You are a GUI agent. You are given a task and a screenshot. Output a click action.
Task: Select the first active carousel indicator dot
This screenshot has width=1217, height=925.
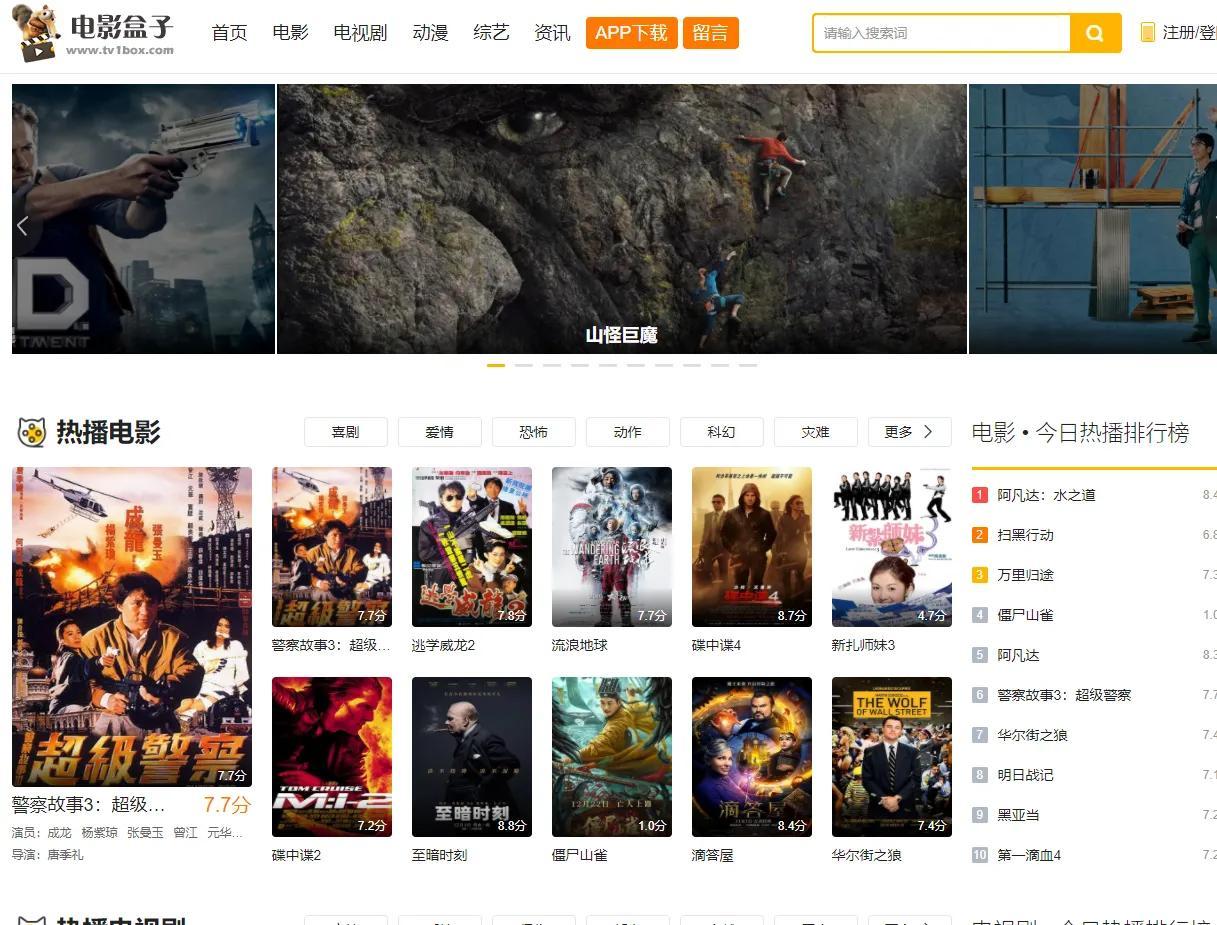tap(496, 365)
